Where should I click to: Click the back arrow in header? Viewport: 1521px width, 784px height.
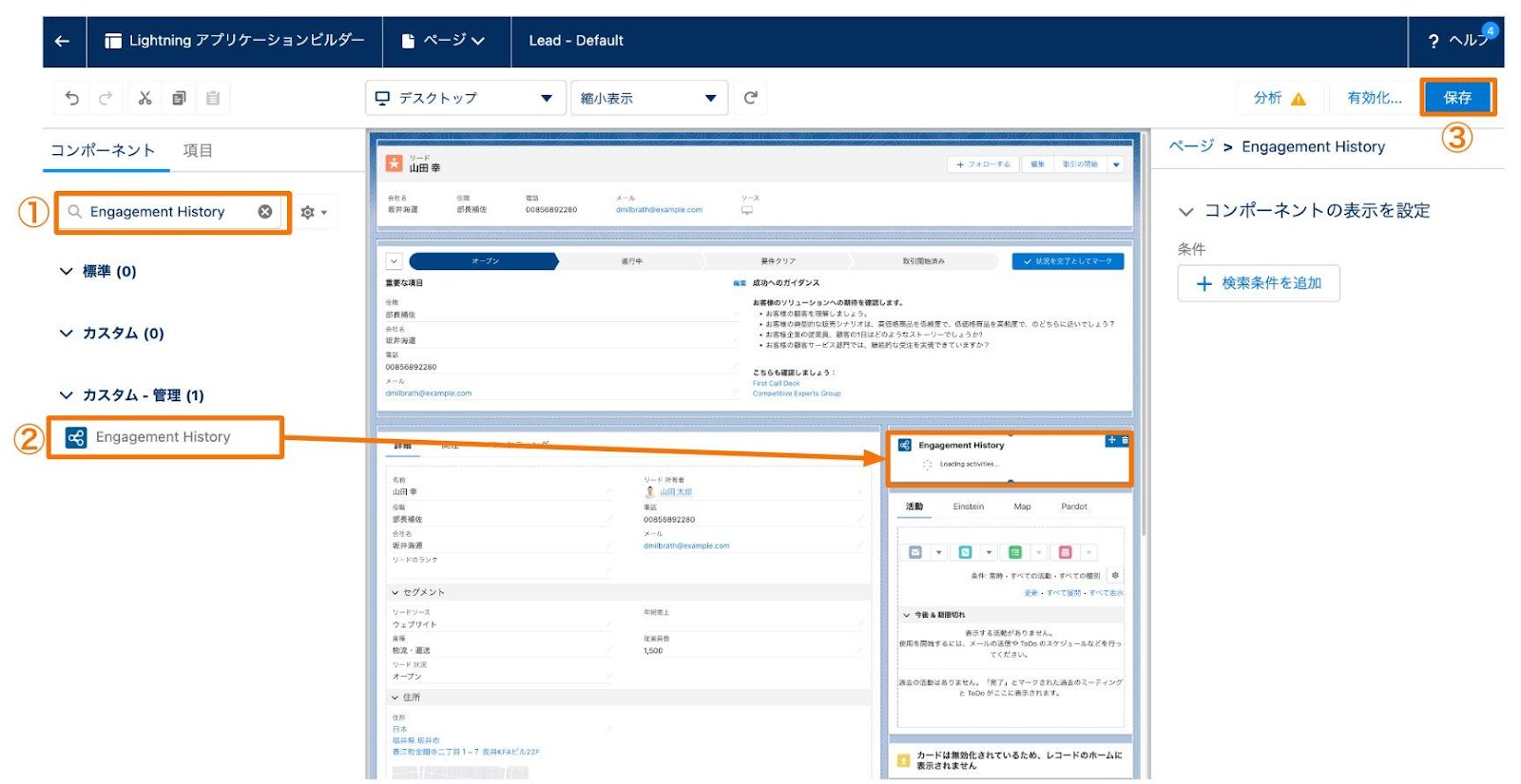click(x=63, y=41)
